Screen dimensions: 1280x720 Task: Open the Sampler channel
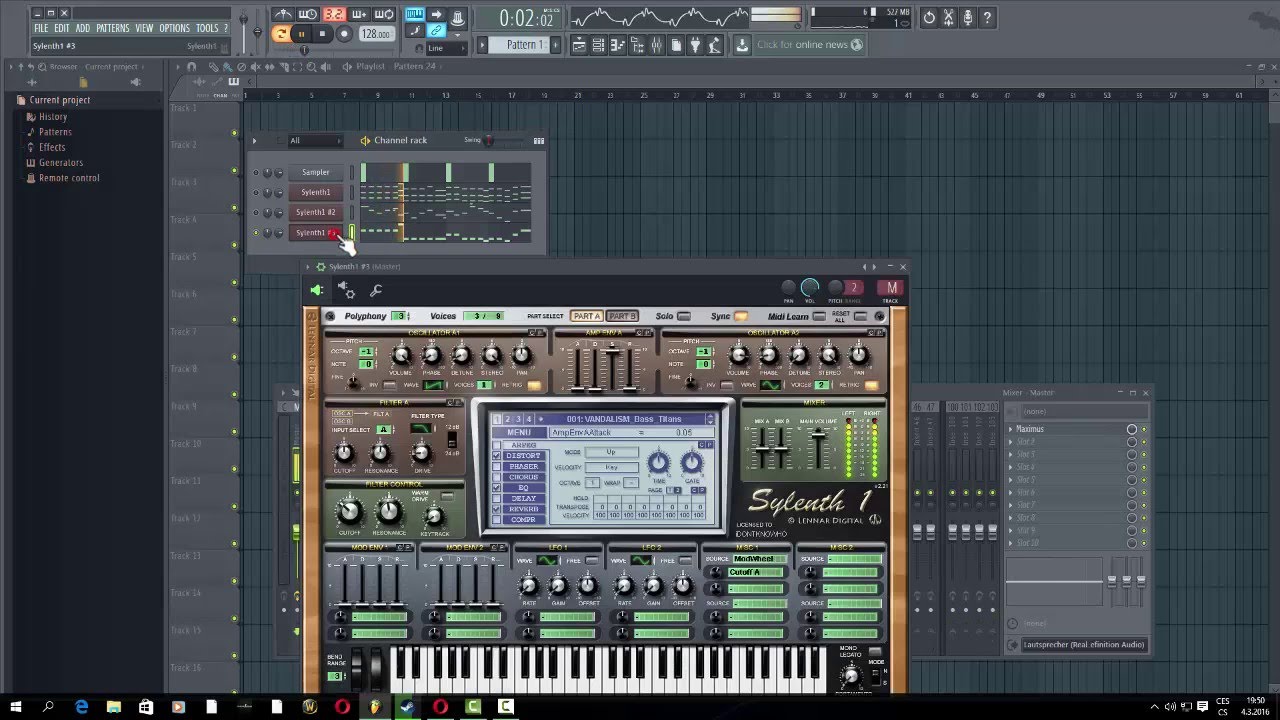coord(316,172)
